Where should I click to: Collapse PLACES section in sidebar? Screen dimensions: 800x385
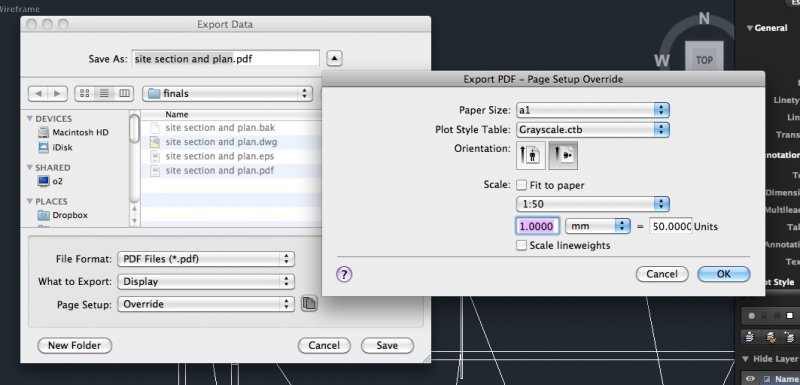tap(30, 201)
